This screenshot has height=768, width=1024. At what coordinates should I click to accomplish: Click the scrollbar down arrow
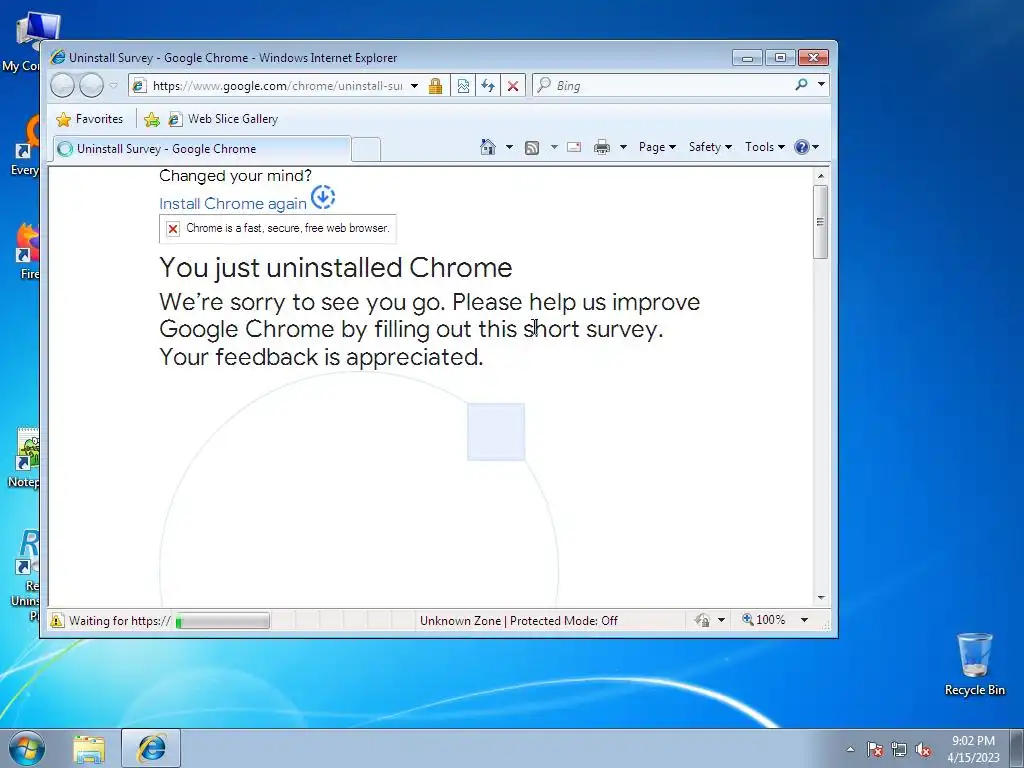(x=821, y=598)
